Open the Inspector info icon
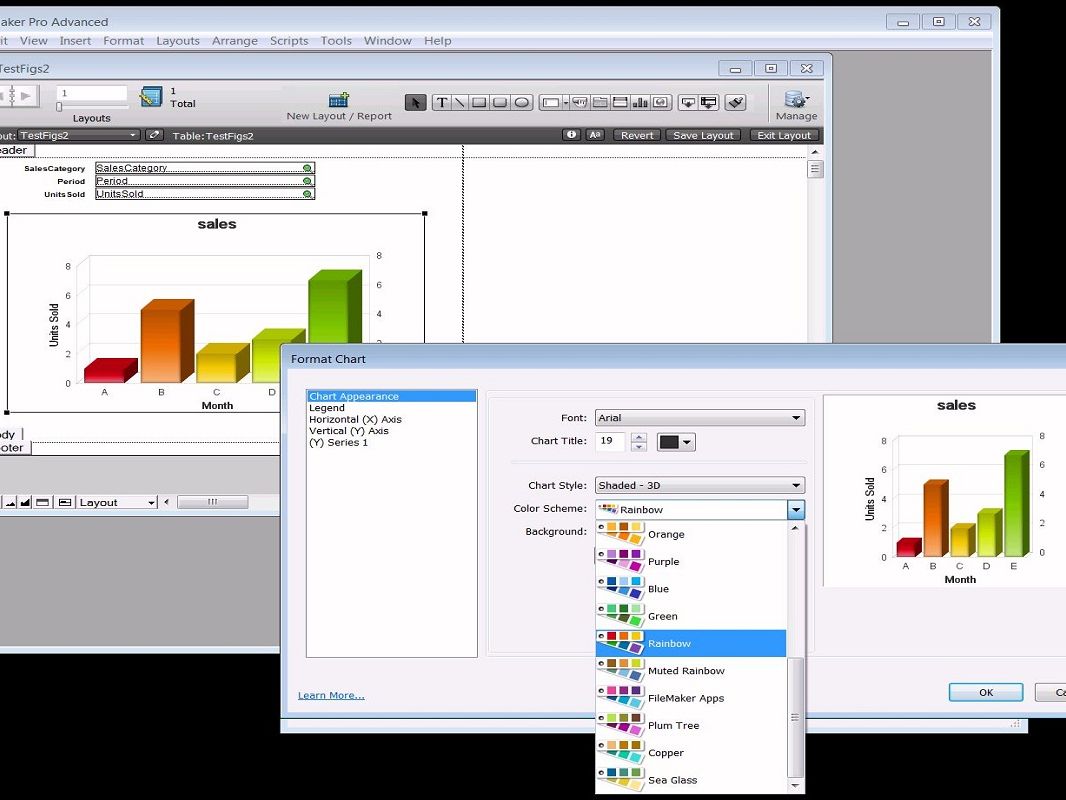The width and height of the screenshot is (1066, 800). (572, 135)
